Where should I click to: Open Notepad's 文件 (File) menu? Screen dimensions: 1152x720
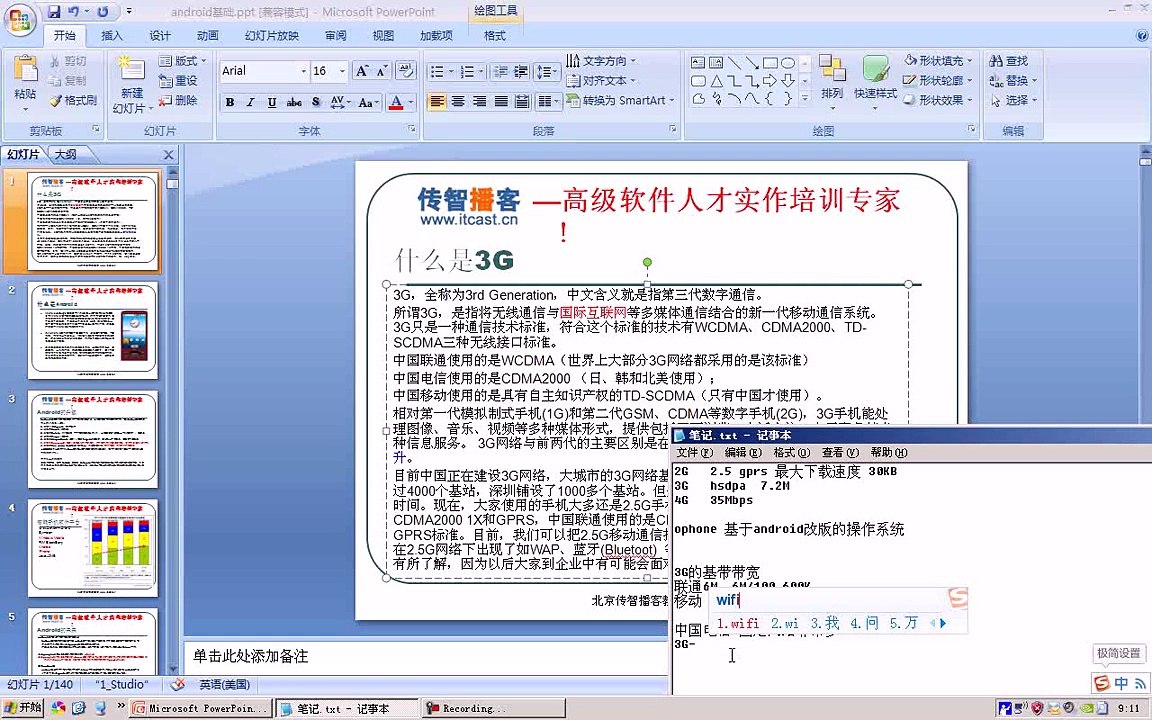tap(694, 453)
